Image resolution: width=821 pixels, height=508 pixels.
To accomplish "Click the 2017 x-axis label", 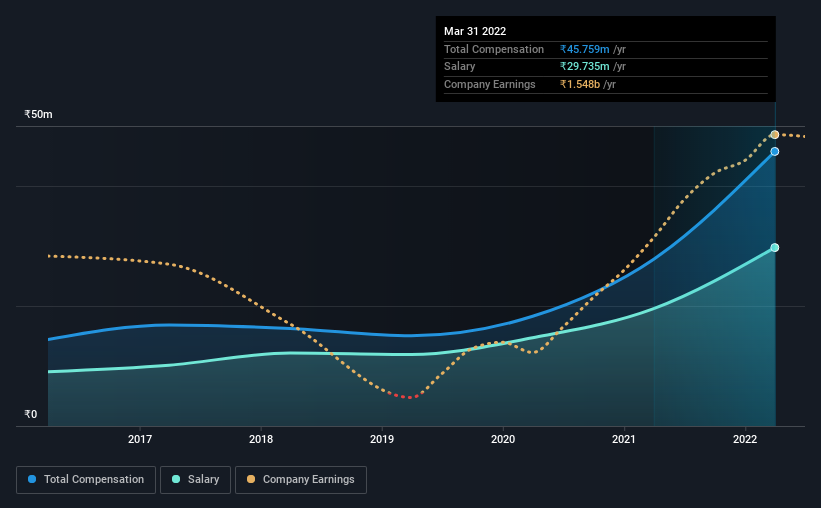I will pyautogui.click(x=140, y=439).
